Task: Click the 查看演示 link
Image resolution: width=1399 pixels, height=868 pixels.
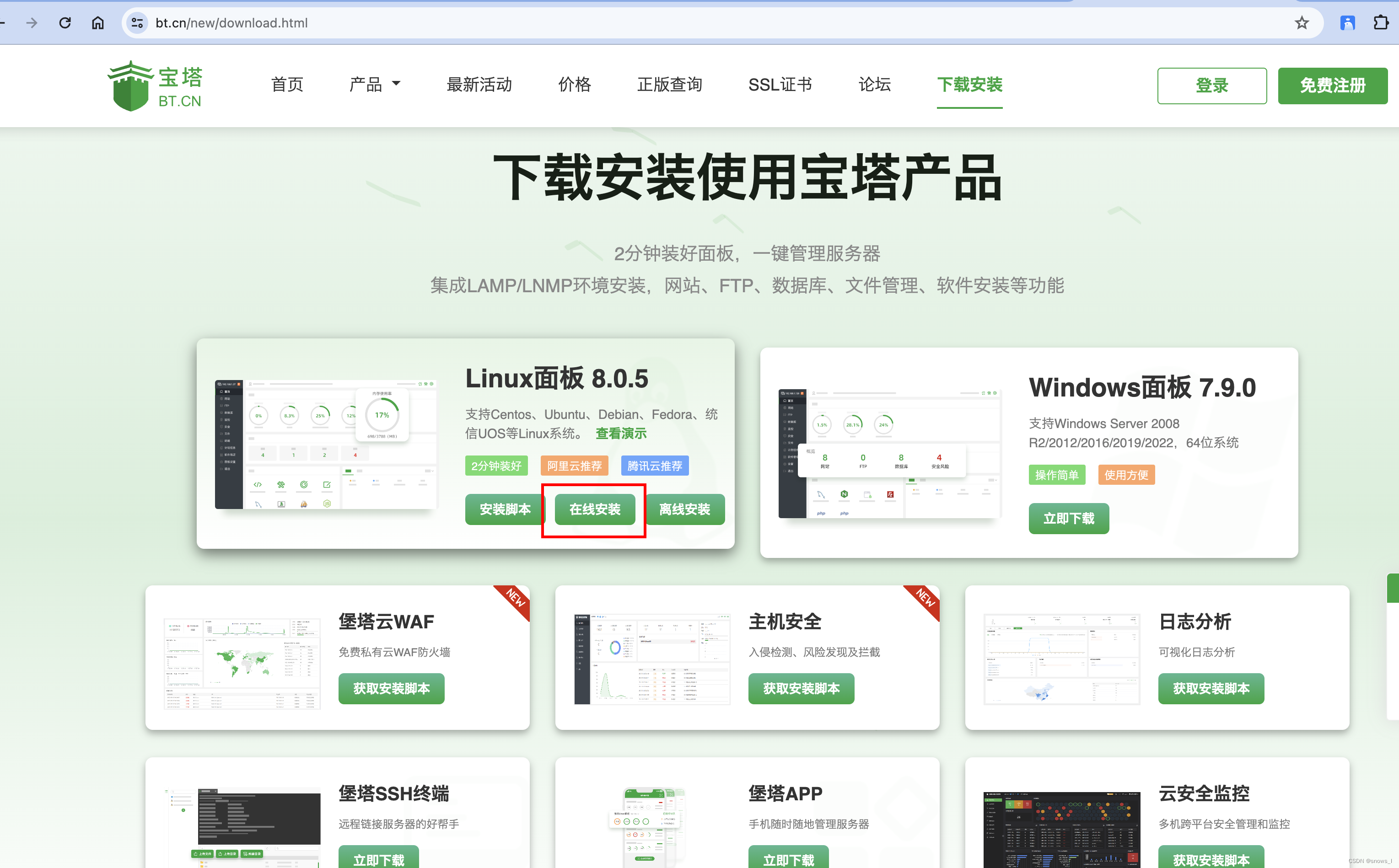Action: pyautogui.click(x=621, y=434)
